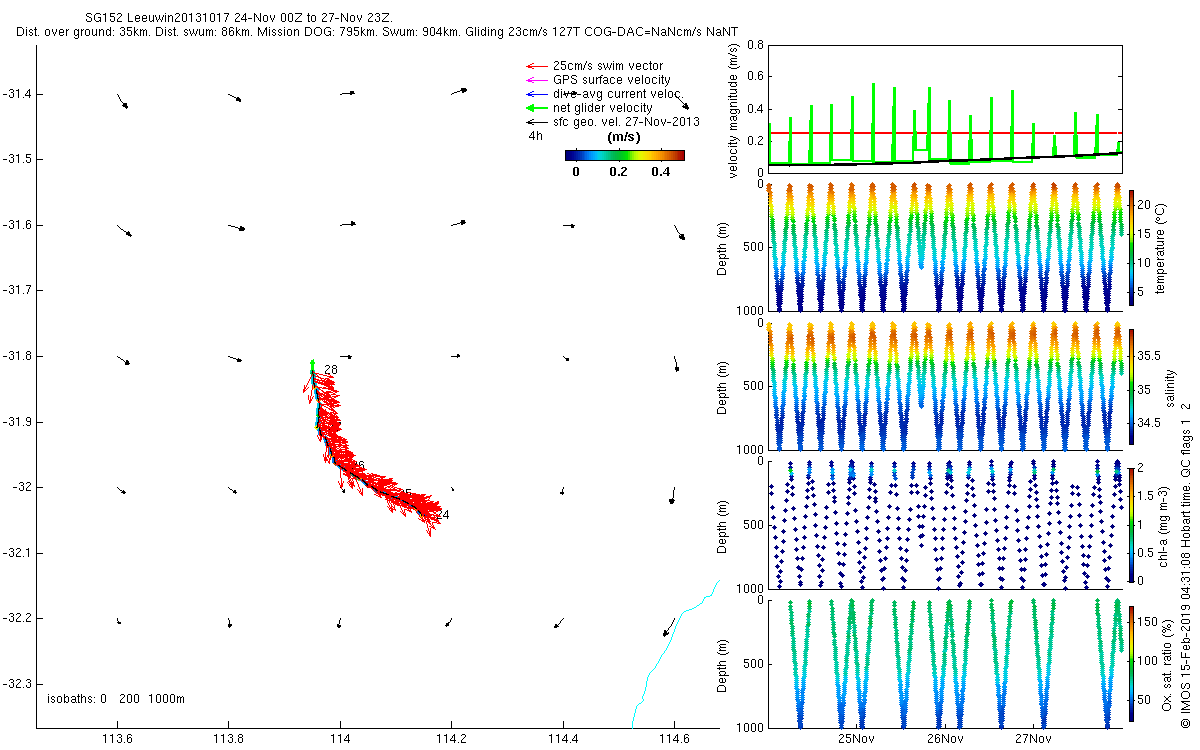Viewport: 1200px width, 750px height.
Task: Click the black arrow symbol for sfc geo. vel.
Action: tap(535, 122)
